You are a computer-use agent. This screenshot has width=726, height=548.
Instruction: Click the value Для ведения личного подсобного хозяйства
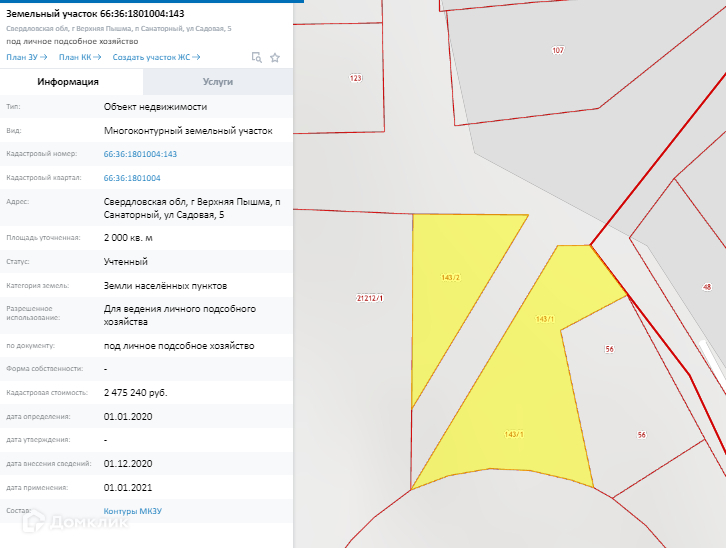click(180, 315)
